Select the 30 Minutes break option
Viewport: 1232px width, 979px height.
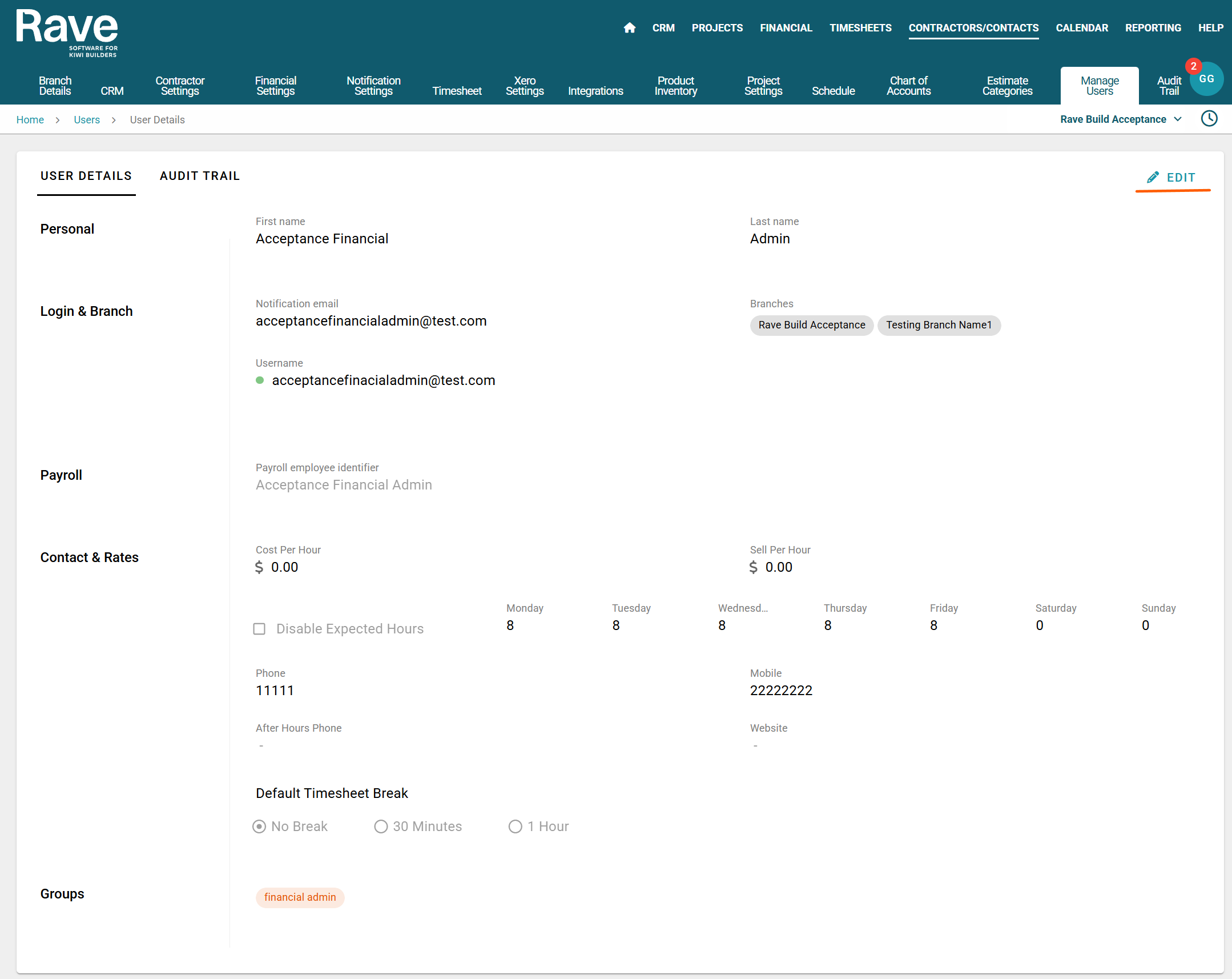click(381, 826)
